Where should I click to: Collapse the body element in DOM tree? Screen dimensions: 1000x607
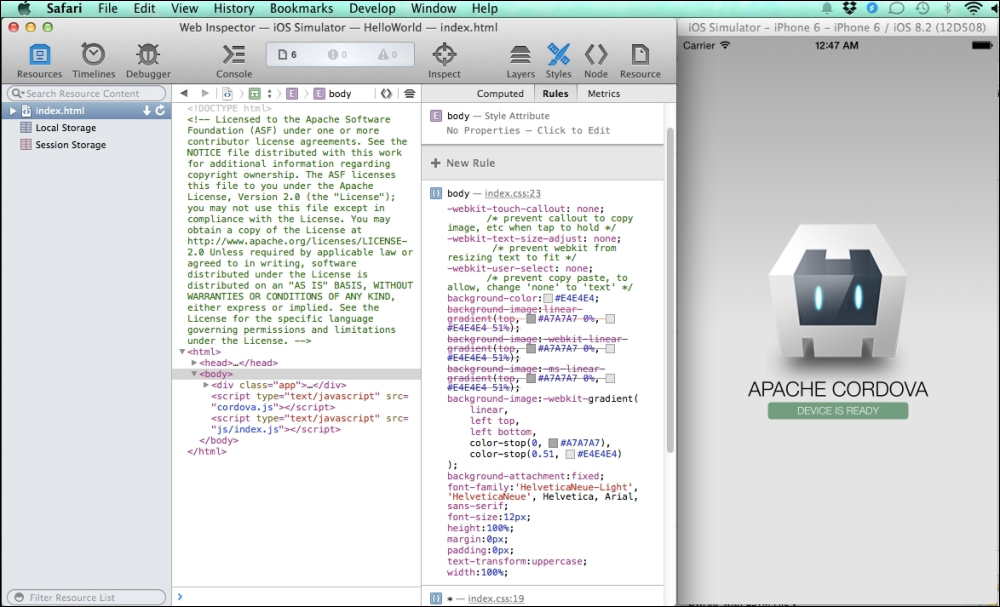pyautogui.click(x=194, y=374)
